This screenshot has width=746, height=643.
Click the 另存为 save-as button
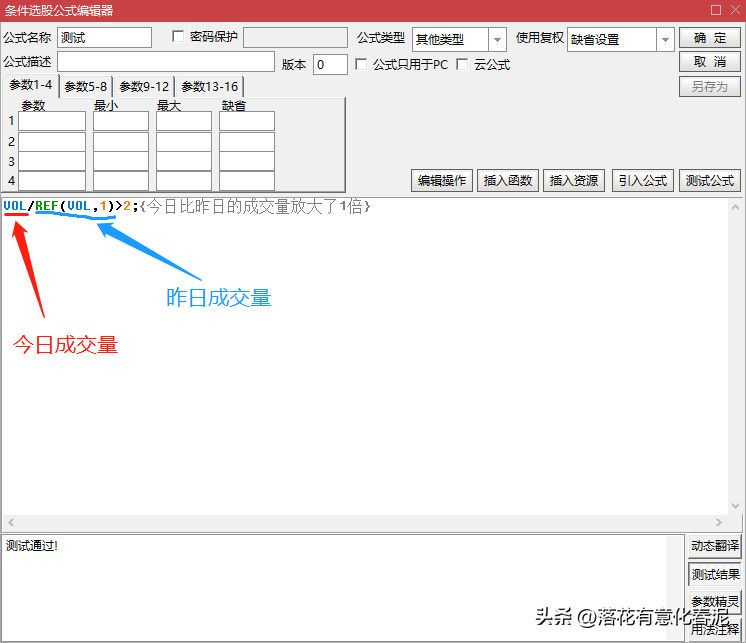pos(709,87)
